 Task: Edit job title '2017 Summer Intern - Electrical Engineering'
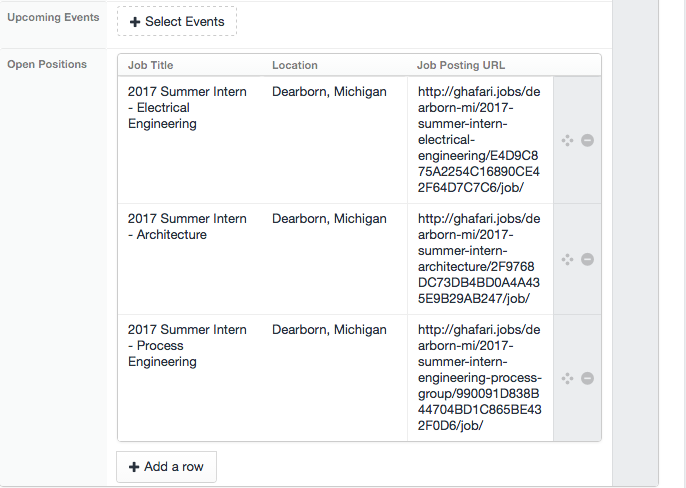(x=190, y=140)
